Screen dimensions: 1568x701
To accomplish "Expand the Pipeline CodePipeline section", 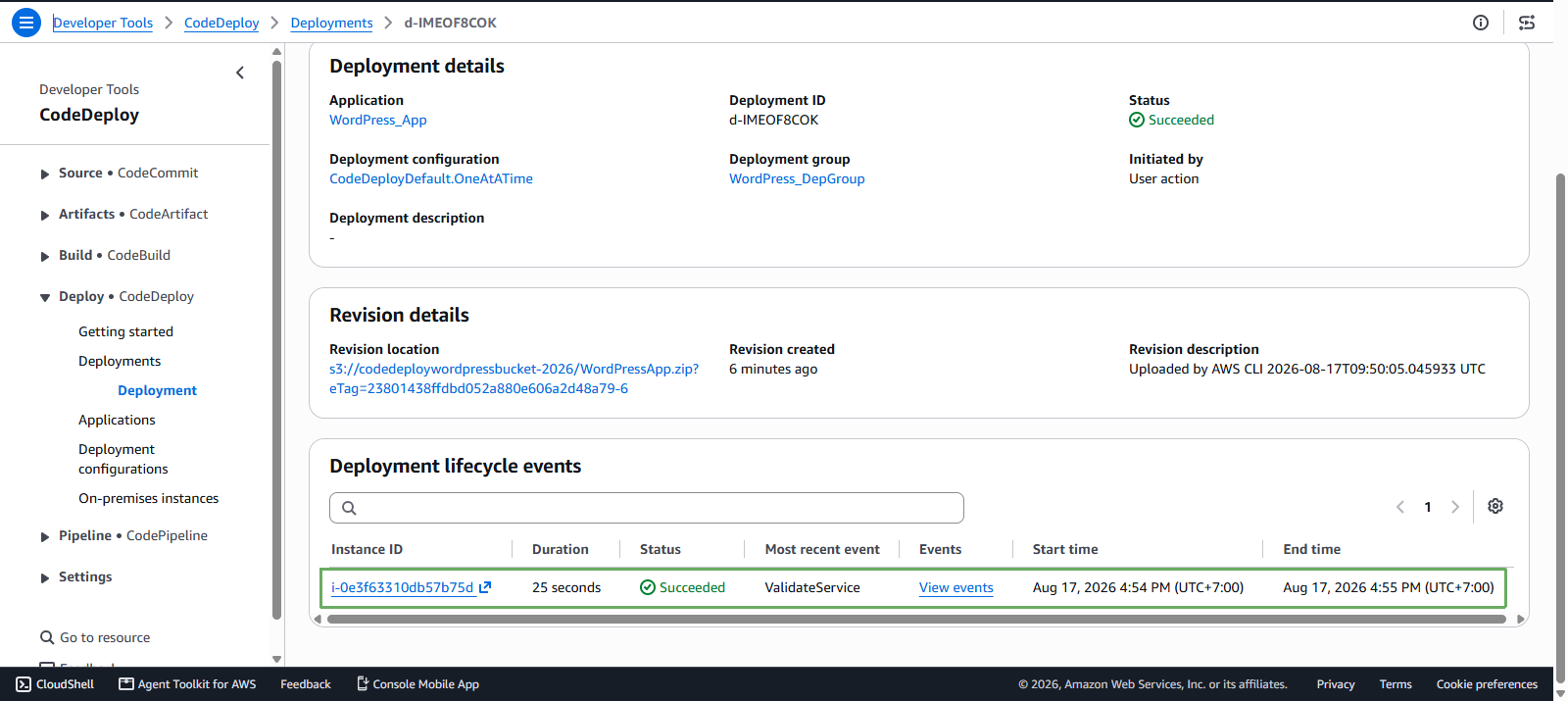I will 45,536.
